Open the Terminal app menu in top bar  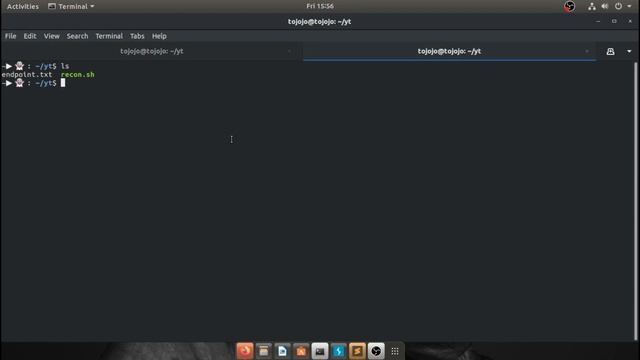tap(71, 6)
